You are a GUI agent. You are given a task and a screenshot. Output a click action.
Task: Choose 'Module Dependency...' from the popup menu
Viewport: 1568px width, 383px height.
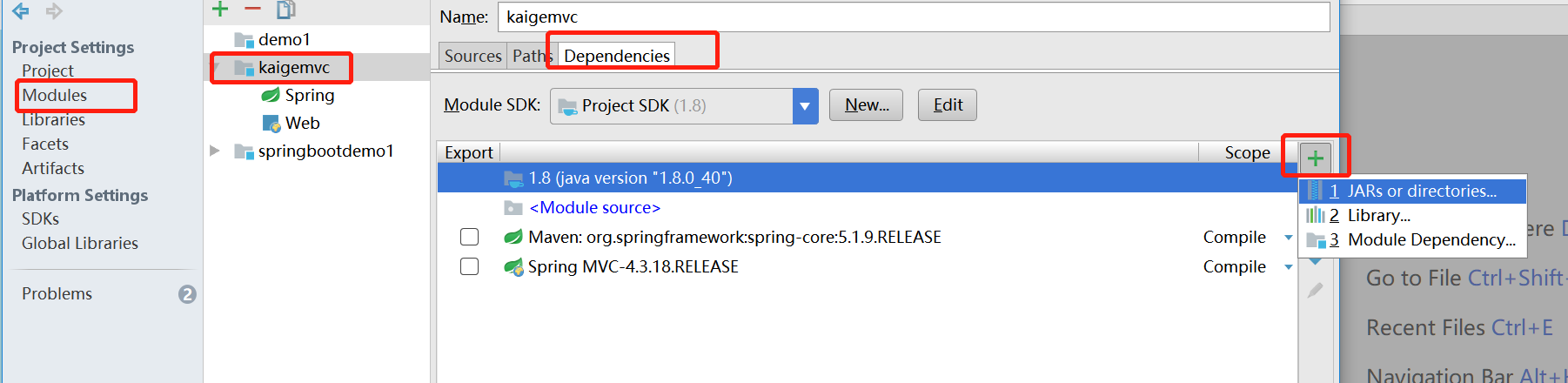(1431, 239)
